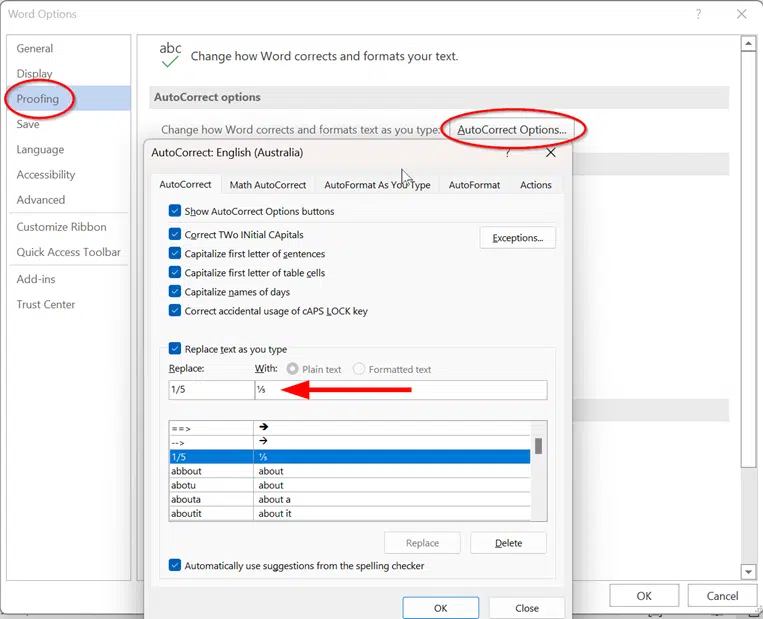Toggle Capitalize first letter of table cells
763x619 pixels.
coord(175,272)
